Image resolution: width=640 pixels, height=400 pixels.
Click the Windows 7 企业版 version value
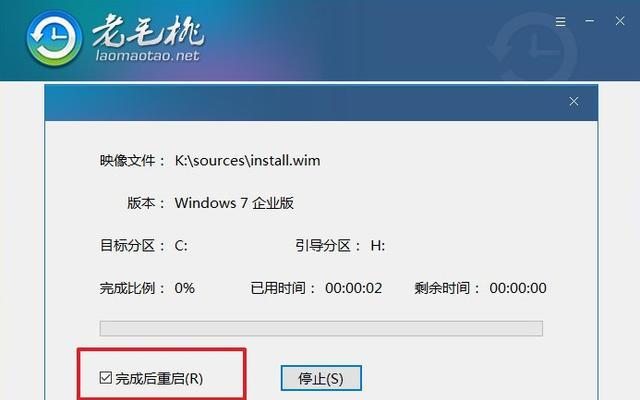[x=234, y=203]
